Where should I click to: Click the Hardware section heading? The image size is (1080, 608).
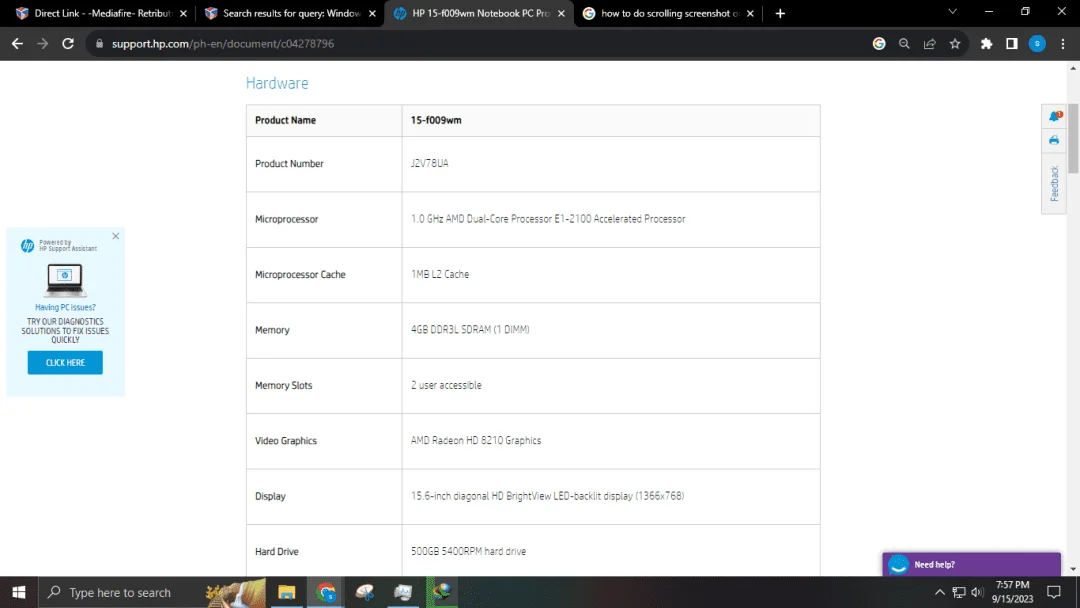(x=277, y=83)
